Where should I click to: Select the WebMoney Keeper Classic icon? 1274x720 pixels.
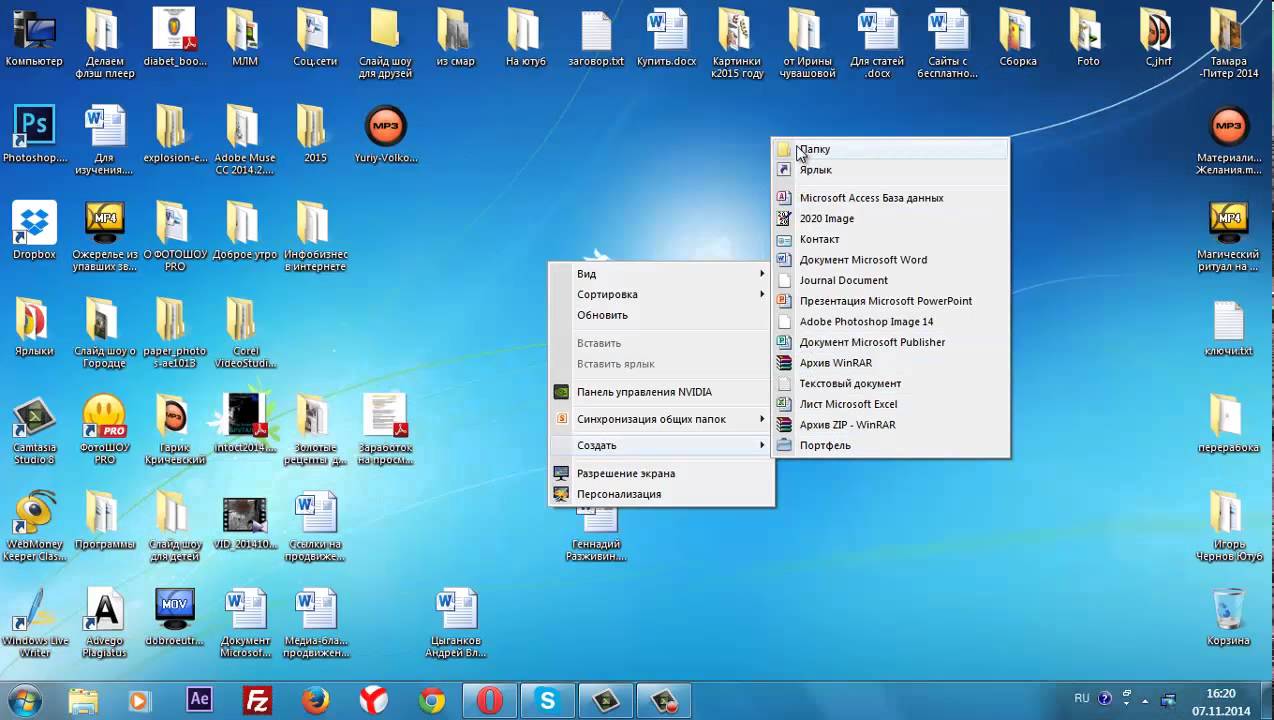pos(34,527)
